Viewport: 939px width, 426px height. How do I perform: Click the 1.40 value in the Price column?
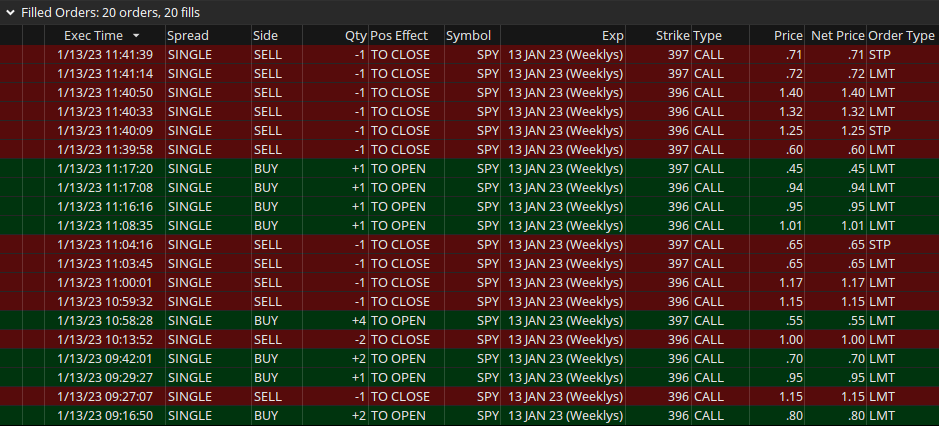click(790, 93)
